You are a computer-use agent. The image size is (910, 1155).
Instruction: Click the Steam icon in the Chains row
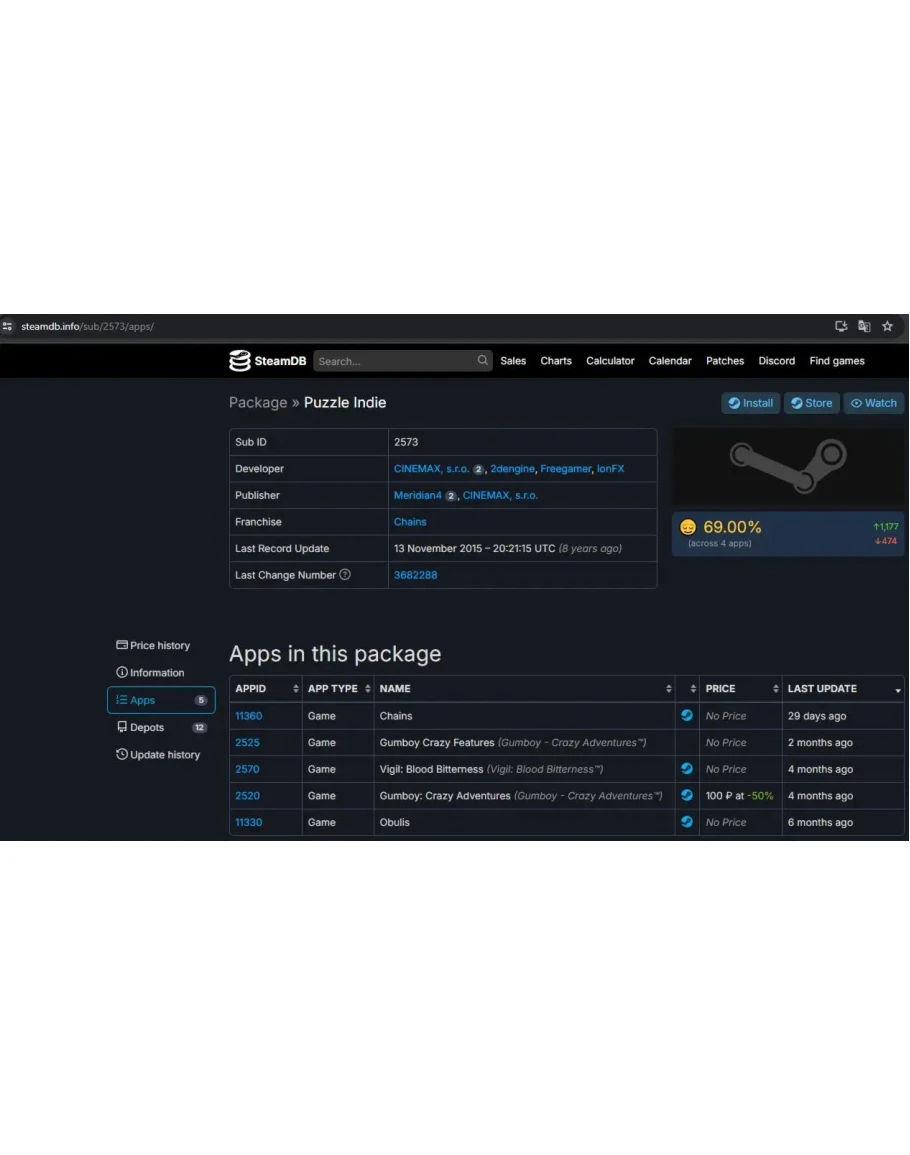tap(687, 715)
